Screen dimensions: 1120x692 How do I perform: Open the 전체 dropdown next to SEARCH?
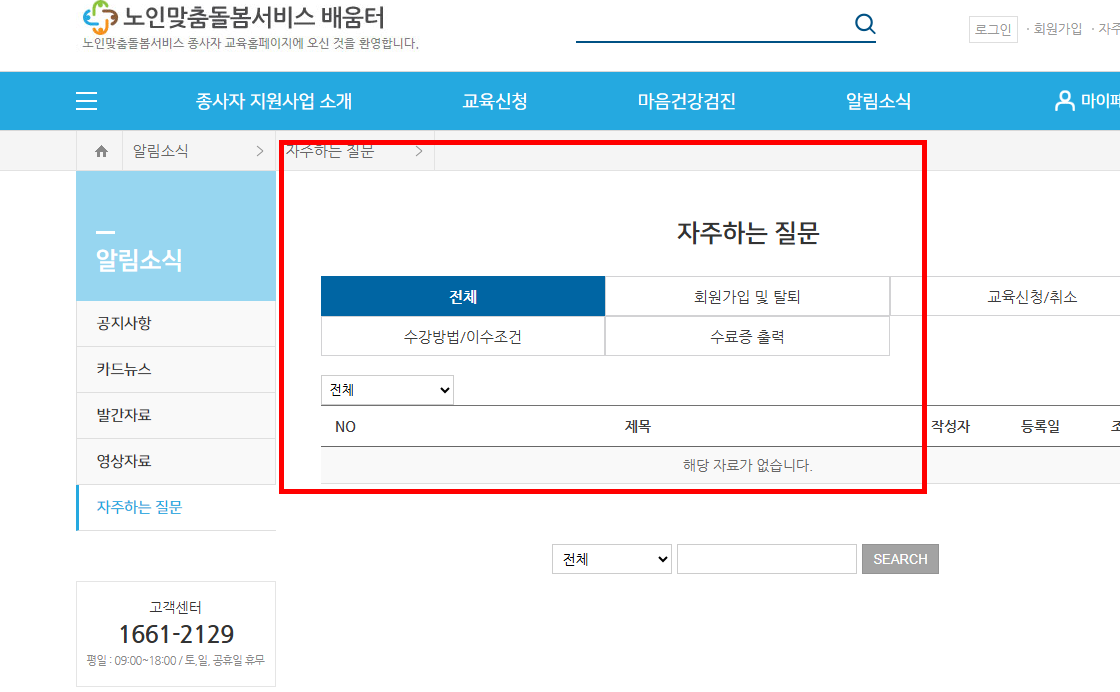pos(611,558)
